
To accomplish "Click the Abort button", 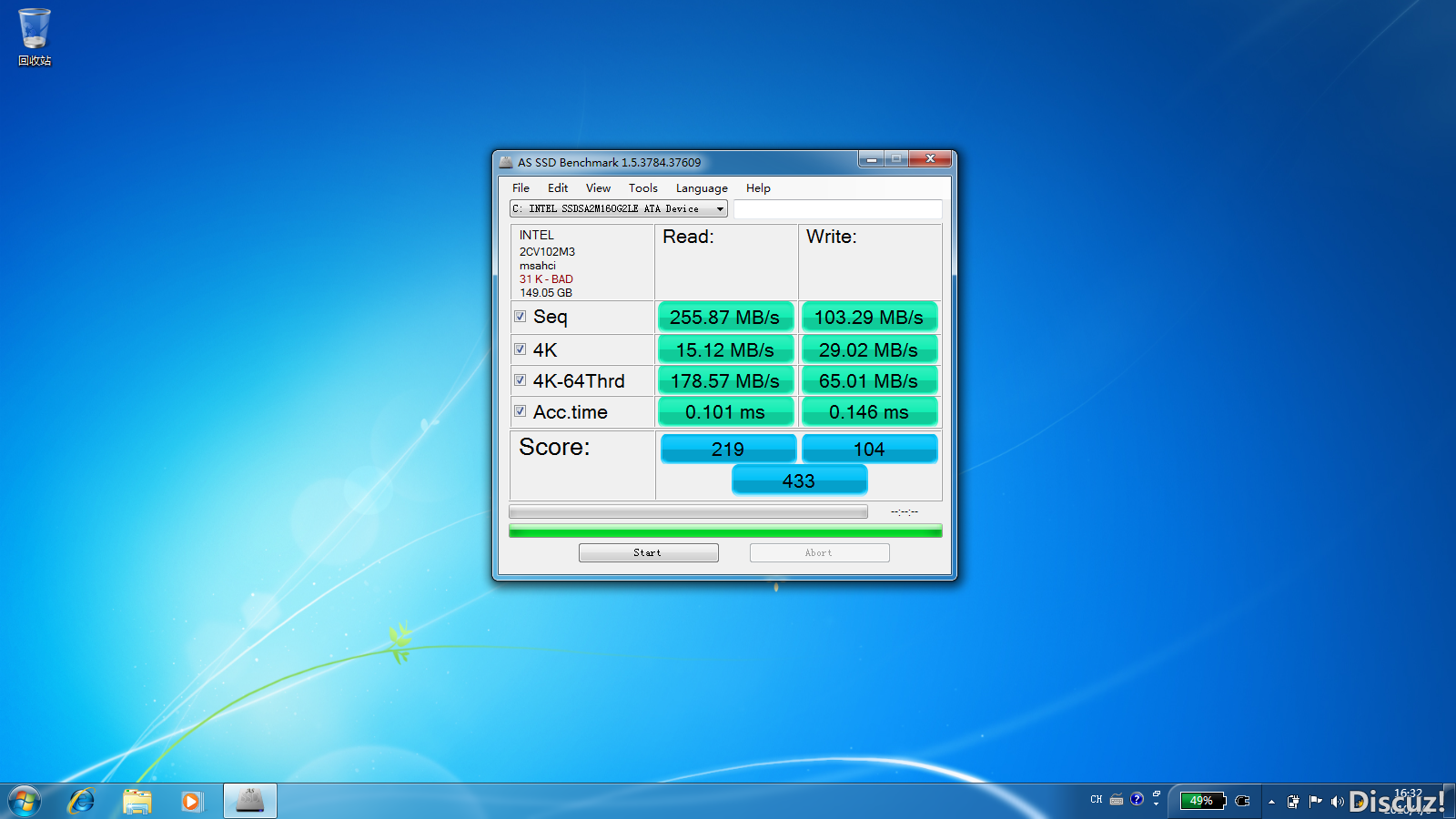I will pyautogui.click(x=820, y=552).
